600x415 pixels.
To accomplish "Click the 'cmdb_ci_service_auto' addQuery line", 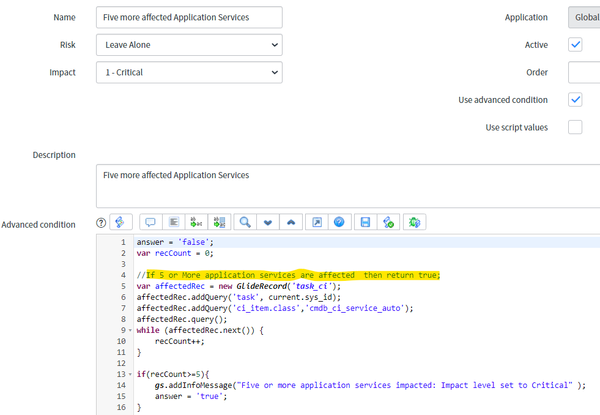I will point(275,308).
